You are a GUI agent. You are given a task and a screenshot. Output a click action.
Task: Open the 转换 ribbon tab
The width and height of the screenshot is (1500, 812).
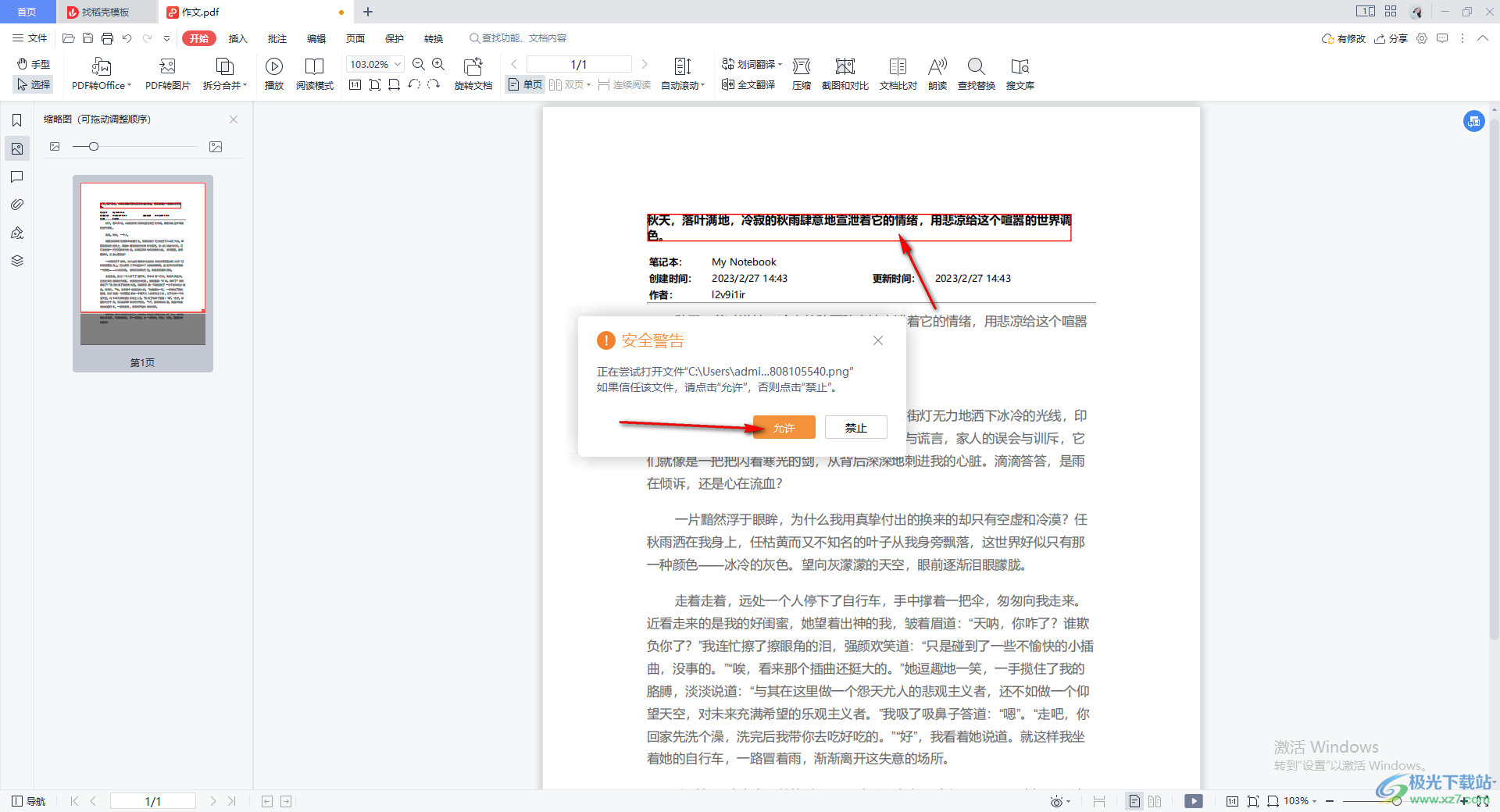[433, 38]
